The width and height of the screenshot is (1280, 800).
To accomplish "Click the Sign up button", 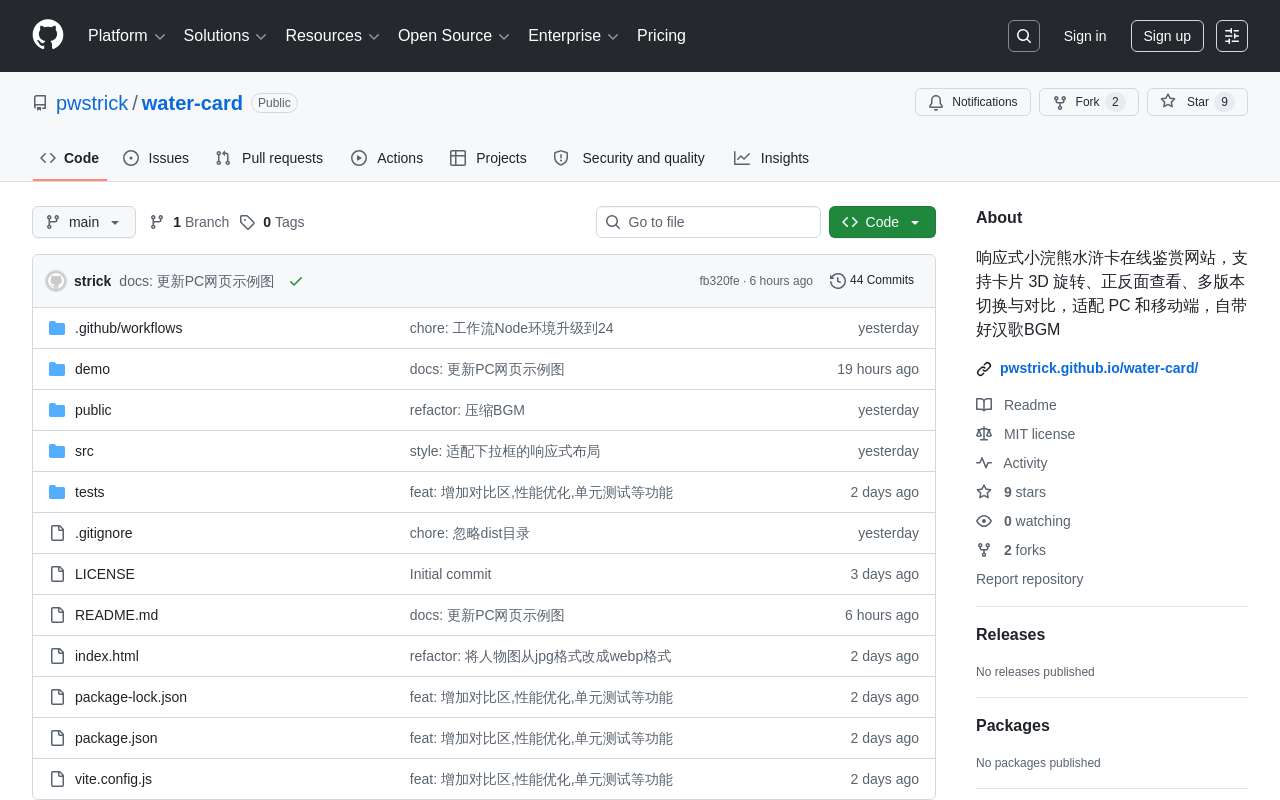I will [x=1167, y=36].
